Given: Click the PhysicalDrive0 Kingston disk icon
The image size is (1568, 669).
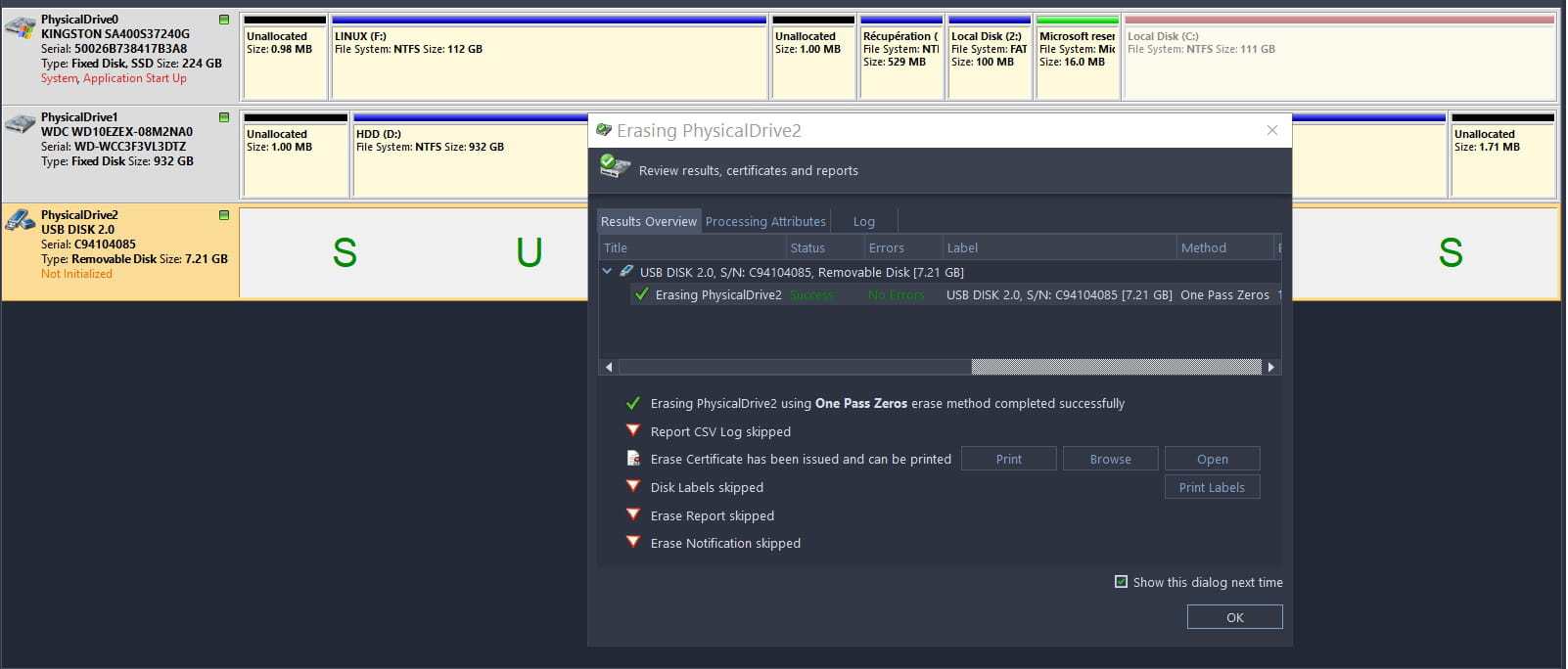Looking at the screenshot, I should click(x=21, y=27).
